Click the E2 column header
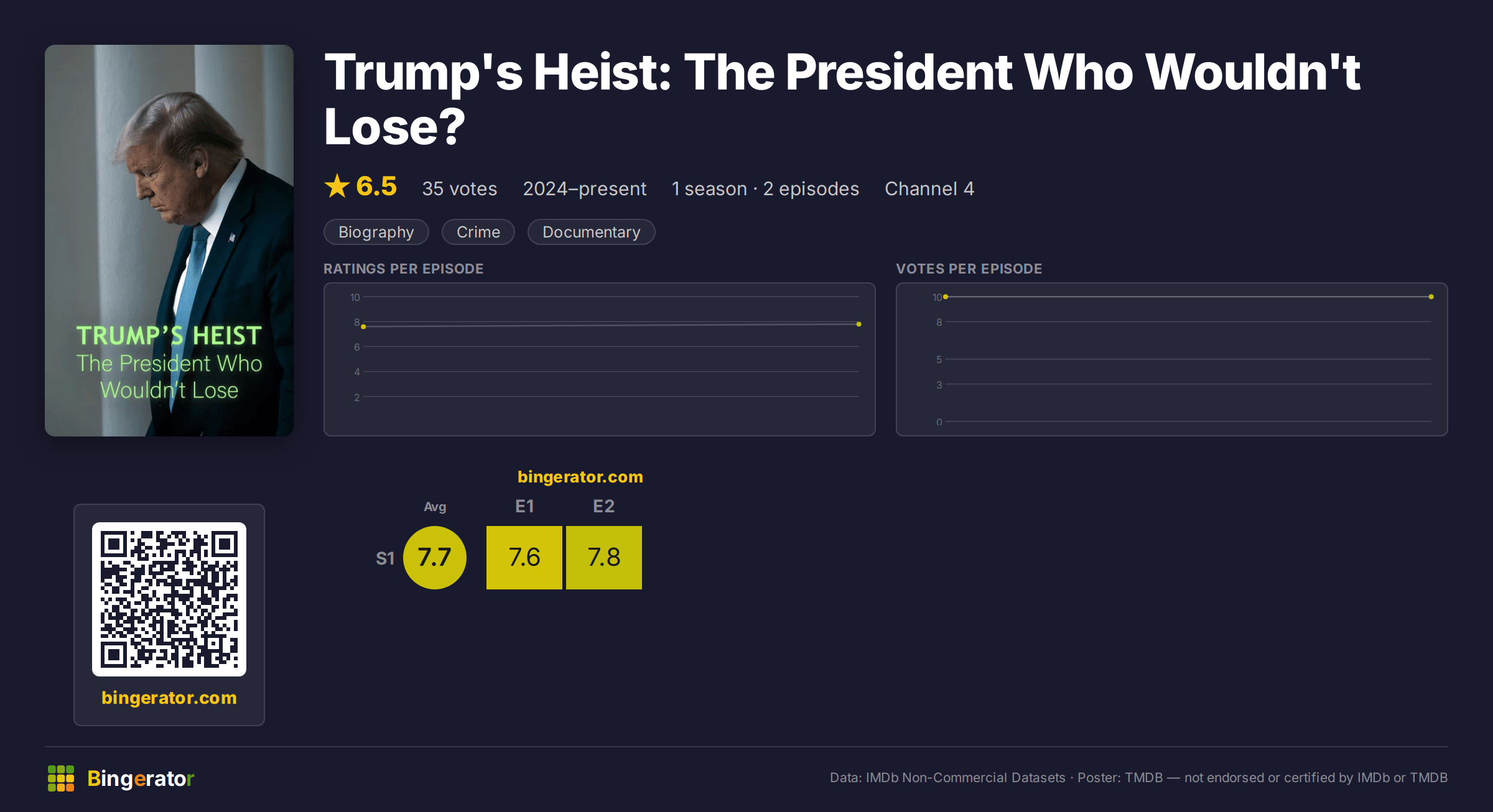 tap(604, 506)
